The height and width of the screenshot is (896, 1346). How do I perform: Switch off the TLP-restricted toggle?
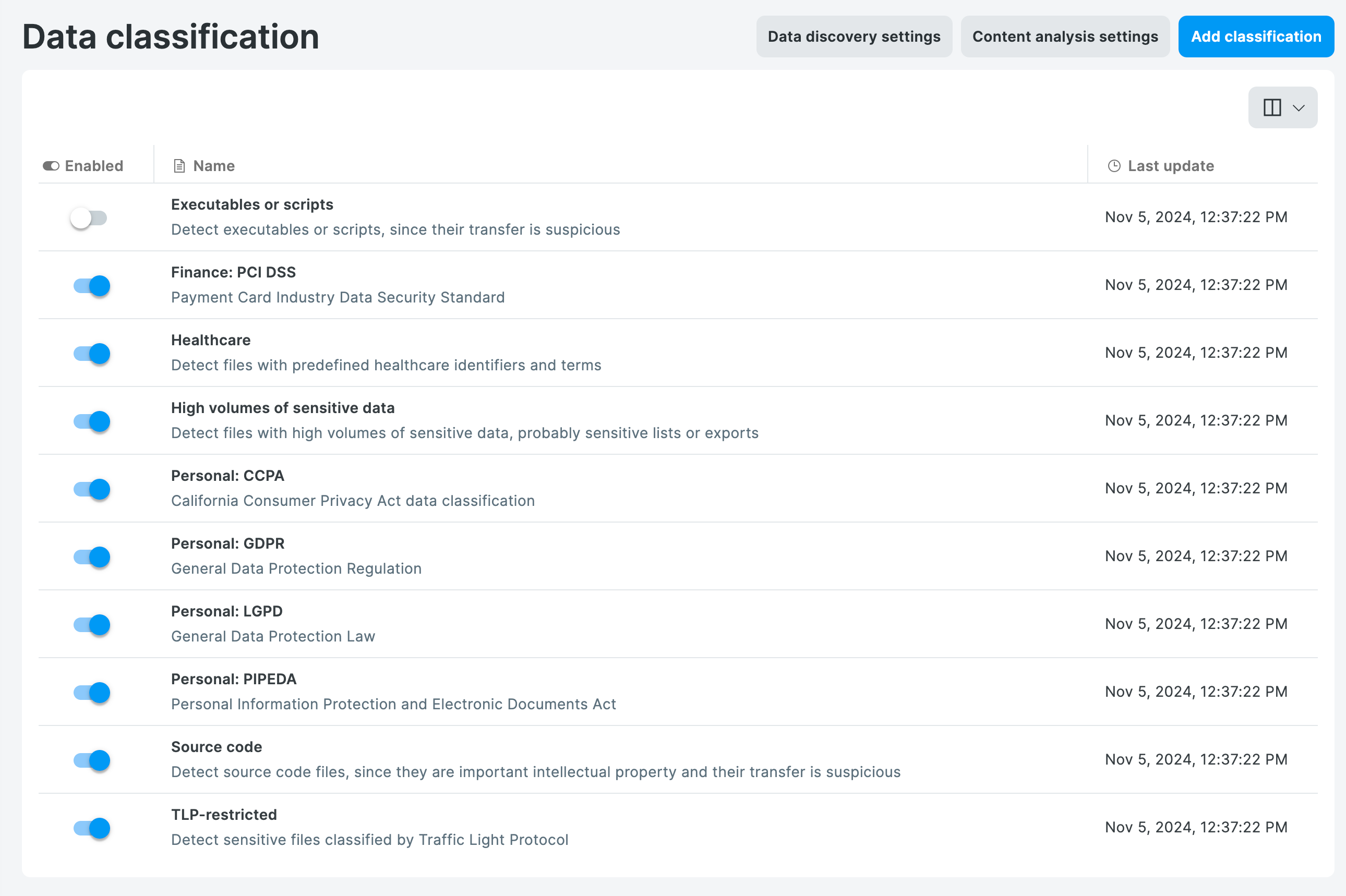point(91,828)
